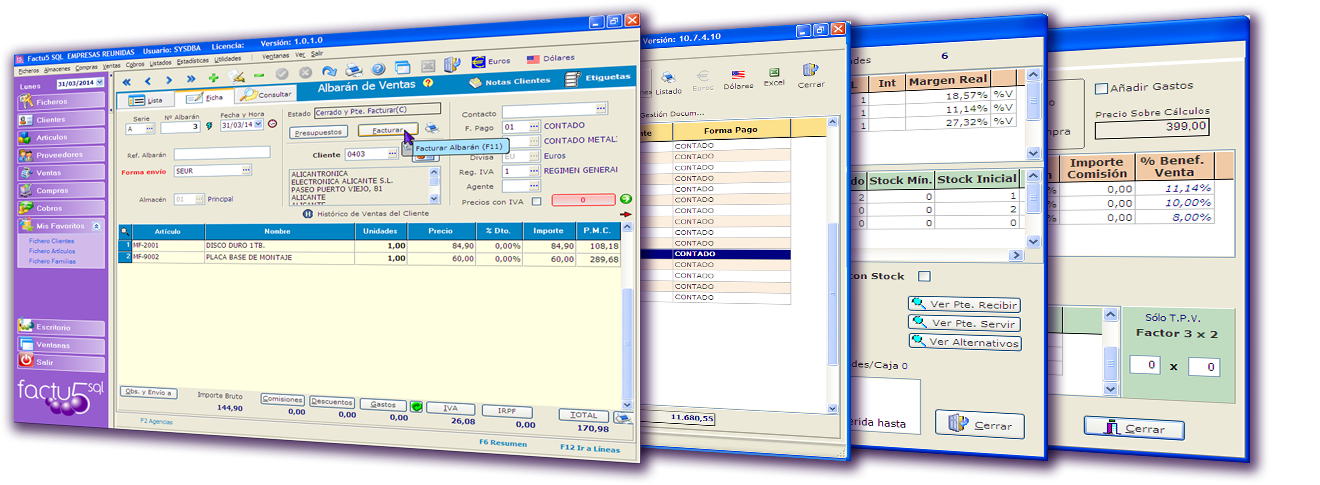1320x485 pixels.
Task: Click the Facturar button
Action: point(387,130)
